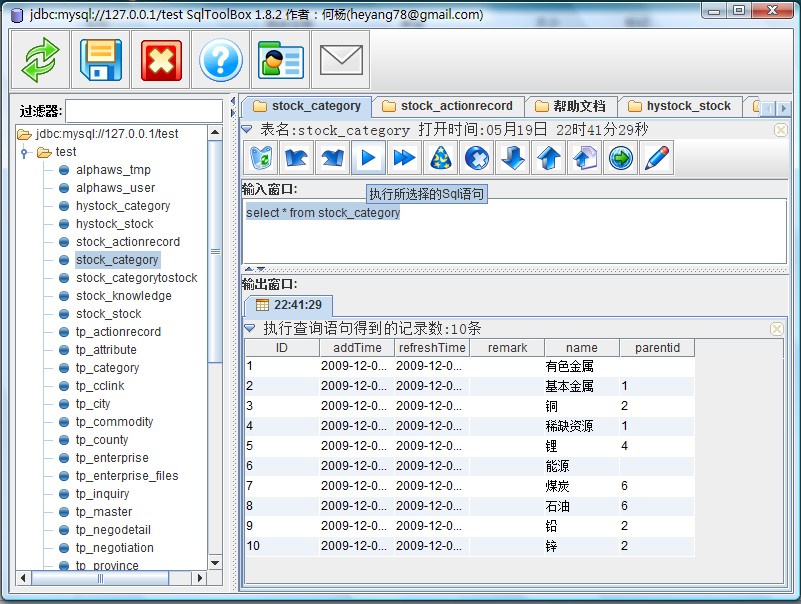Select the stock_categorytostock table
The image size is (801, 604).
click(136, 277)
